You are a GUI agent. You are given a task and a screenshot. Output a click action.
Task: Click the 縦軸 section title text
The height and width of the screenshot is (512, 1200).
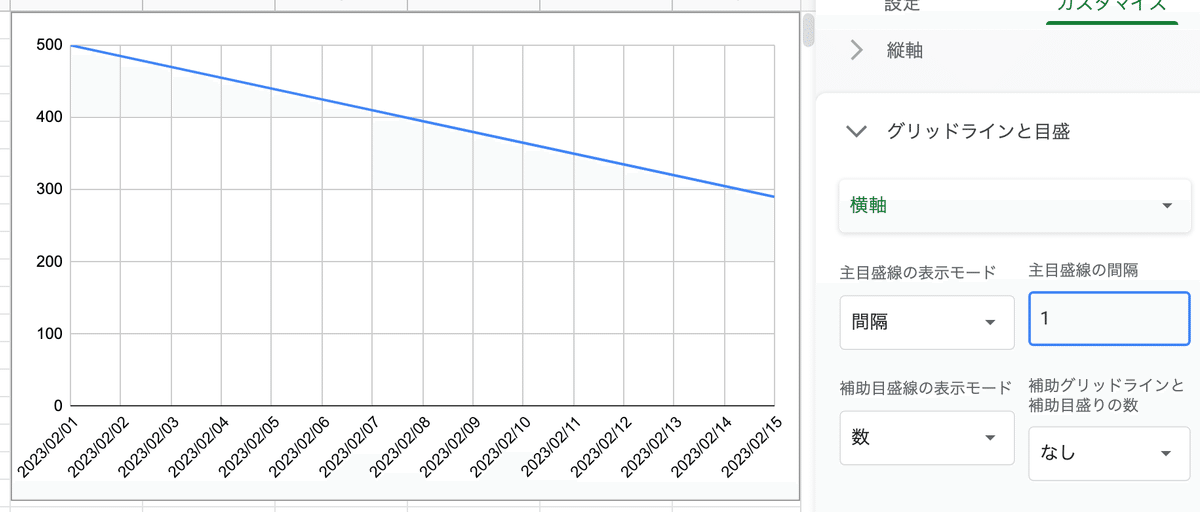click(905, 50)
